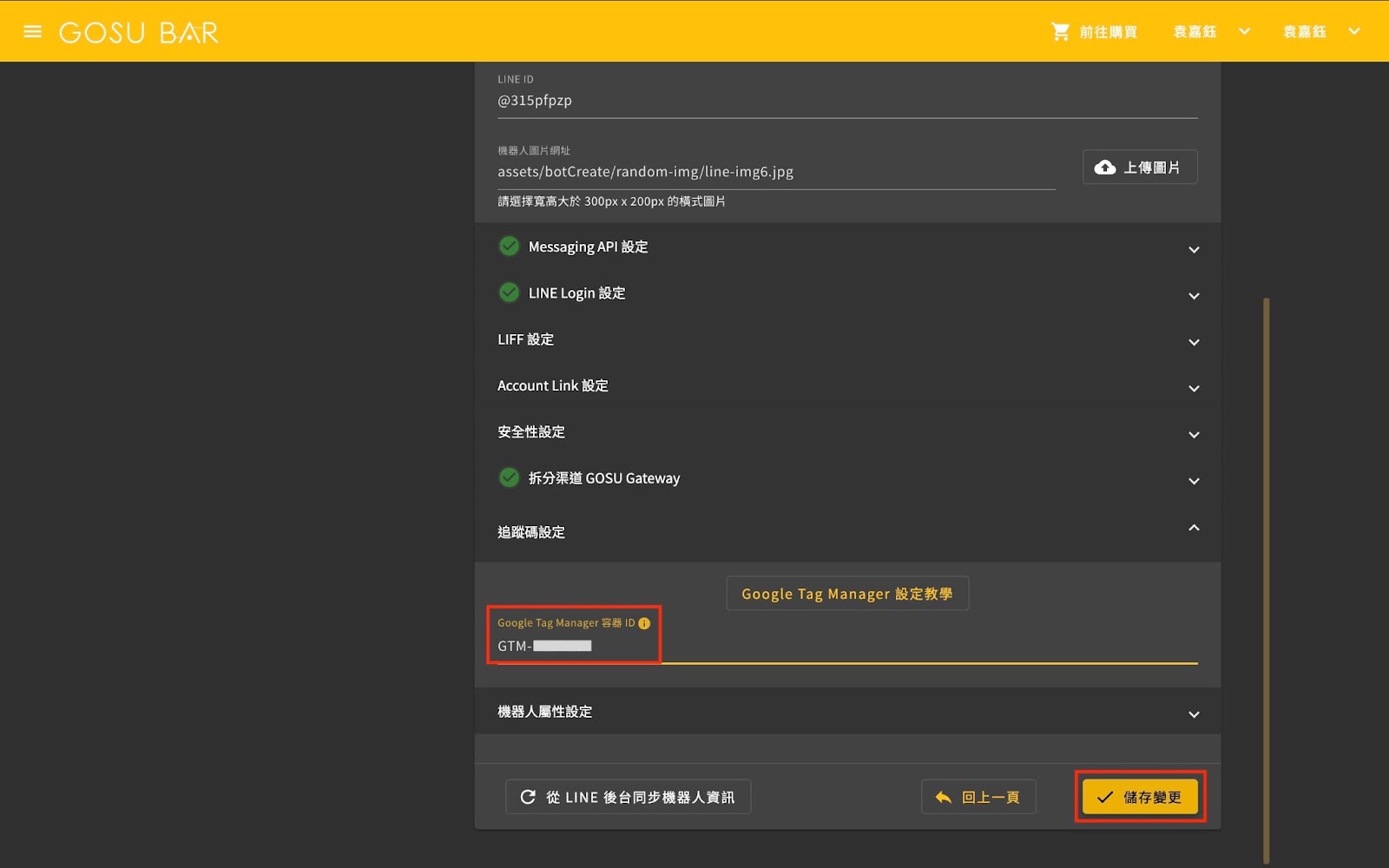
Task: Collapse the 追蹤碼設定 section chevron
Action: 1194,528
